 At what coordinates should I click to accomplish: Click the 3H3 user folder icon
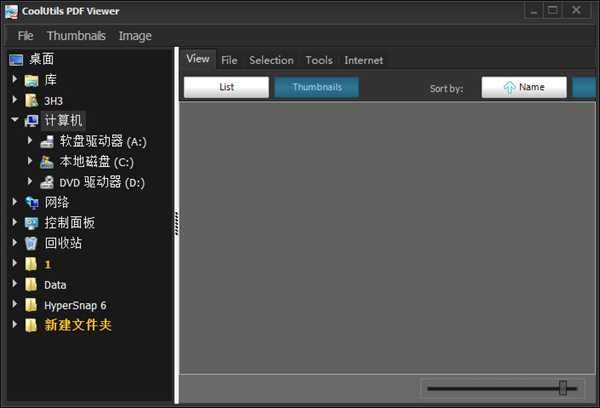[x=32, y=101]
